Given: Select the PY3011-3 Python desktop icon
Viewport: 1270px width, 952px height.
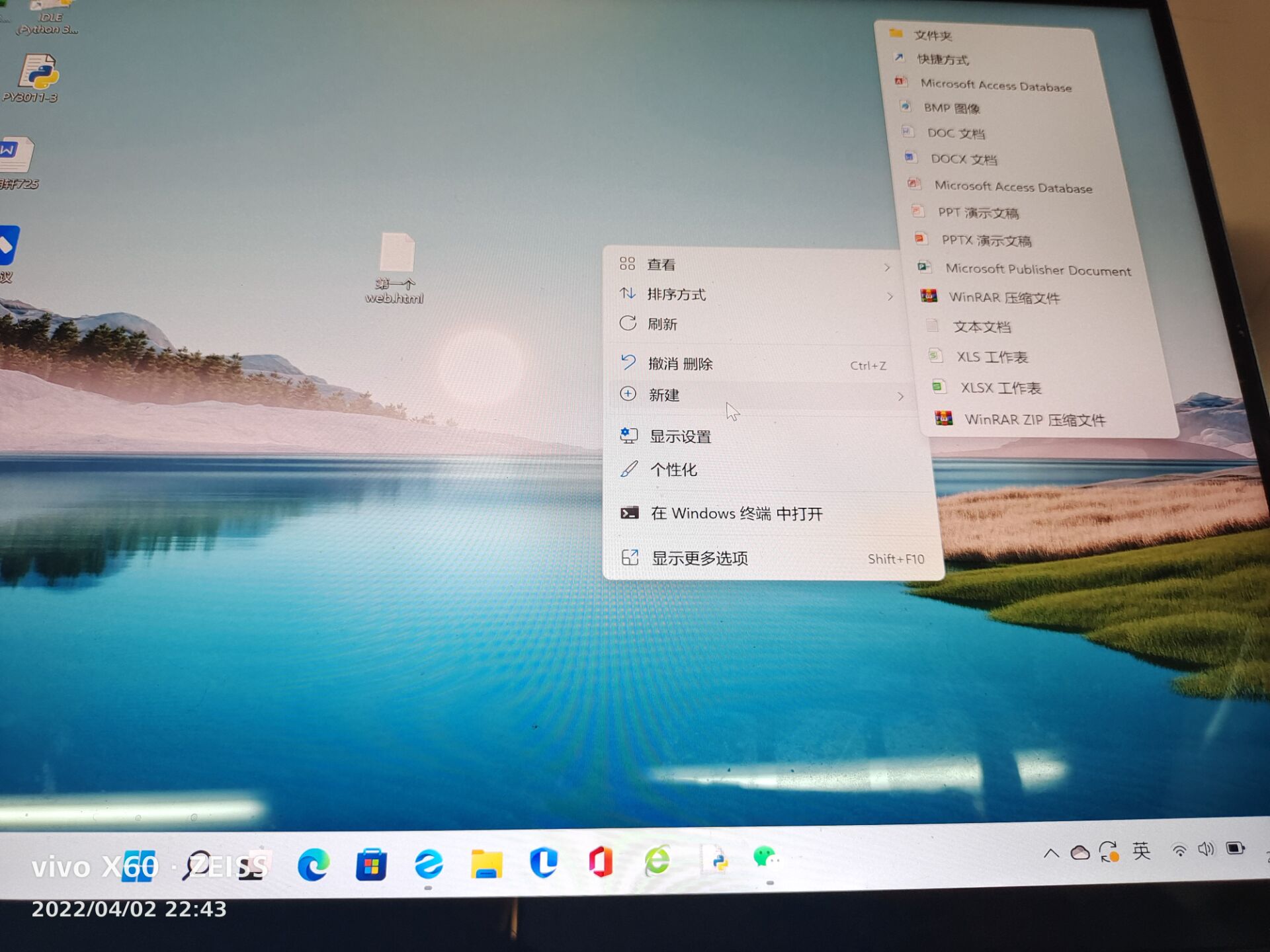Looking at the screenshot, I should (33, 78).
